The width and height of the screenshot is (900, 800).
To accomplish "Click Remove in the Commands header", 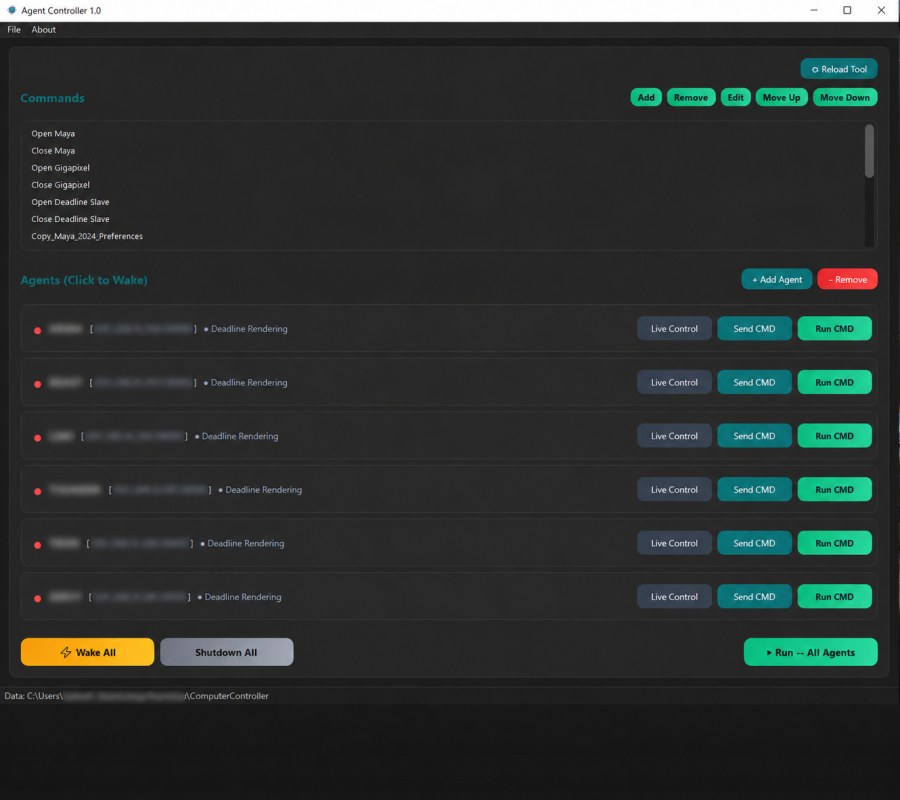I will point(690,98).
